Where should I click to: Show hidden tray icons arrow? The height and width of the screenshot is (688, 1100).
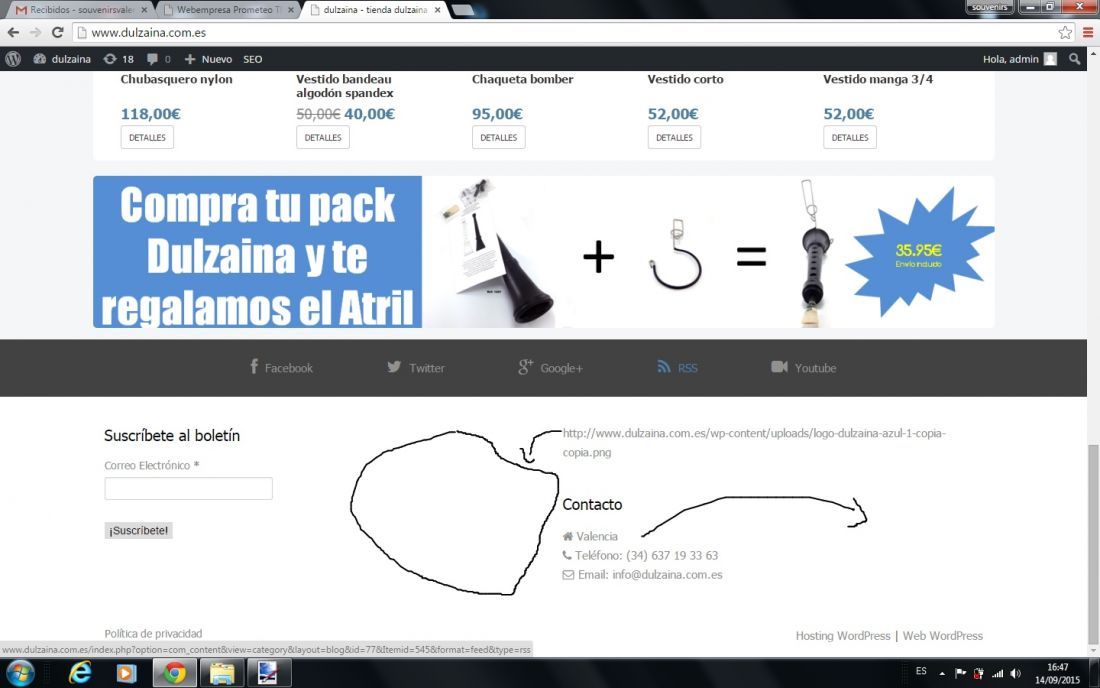coord(942,673)
